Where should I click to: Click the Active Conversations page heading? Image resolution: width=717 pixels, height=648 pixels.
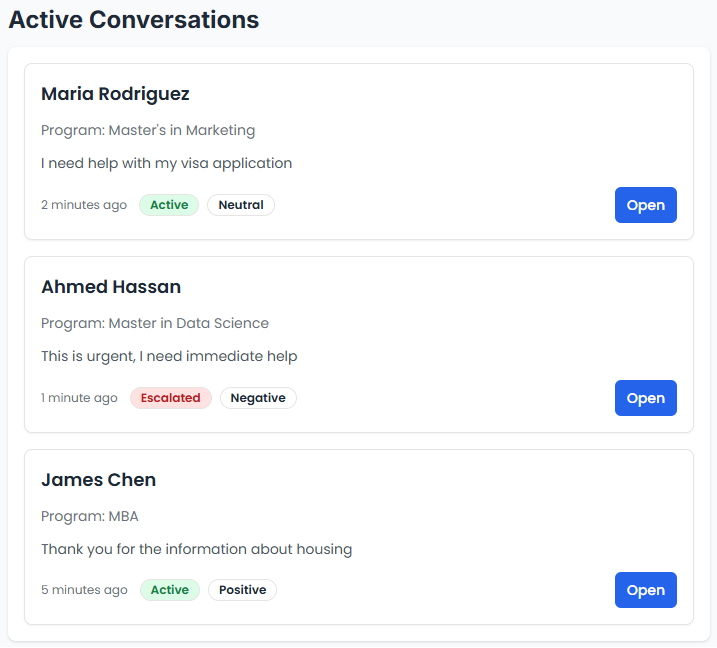point(134,19)
